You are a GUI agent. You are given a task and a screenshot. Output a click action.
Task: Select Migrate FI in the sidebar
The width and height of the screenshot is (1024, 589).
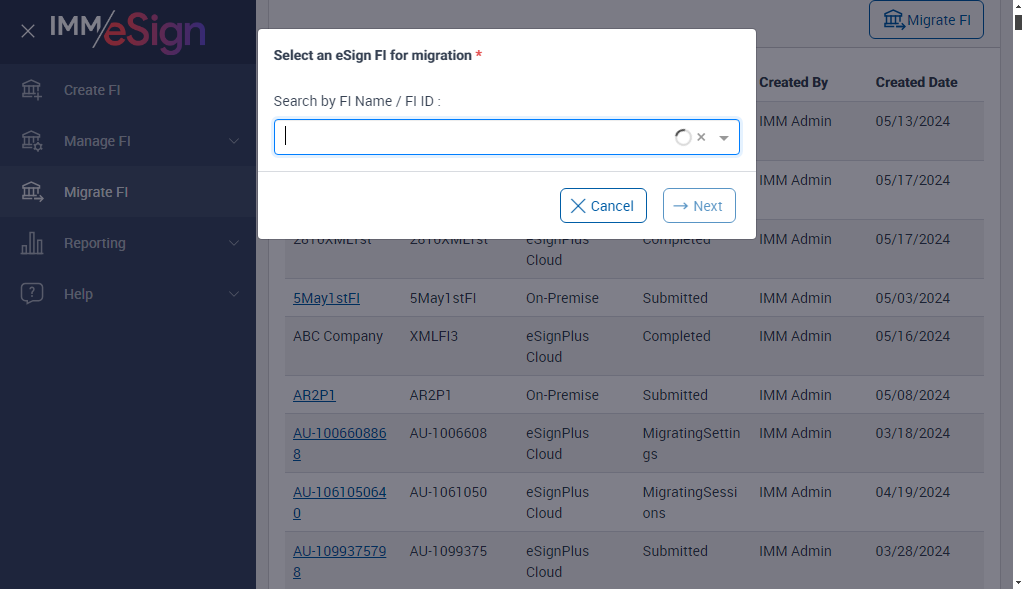96,192
